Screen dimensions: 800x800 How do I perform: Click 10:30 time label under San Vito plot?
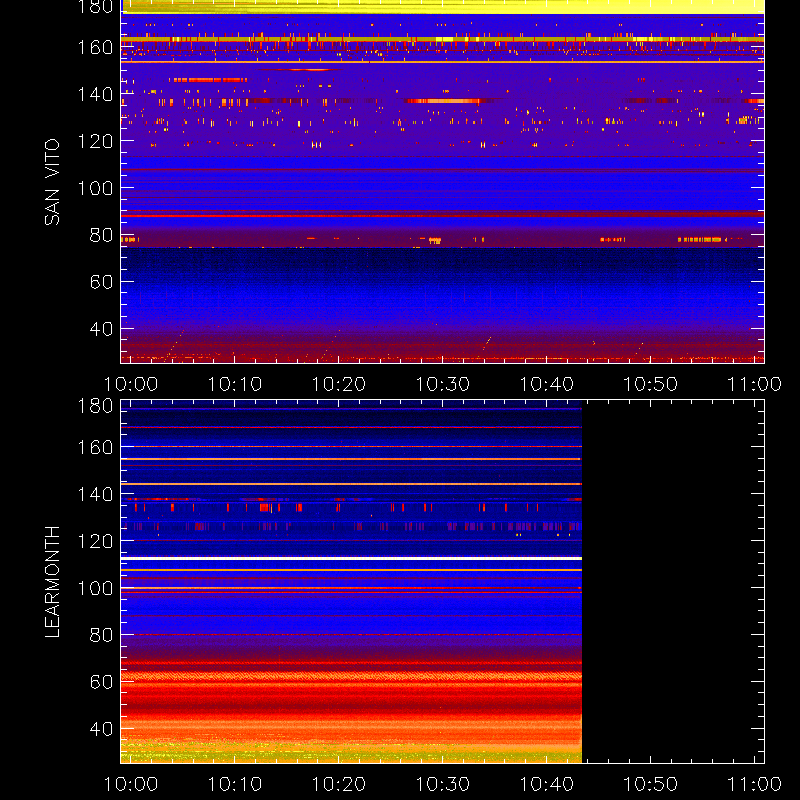[x=442, y=384]
